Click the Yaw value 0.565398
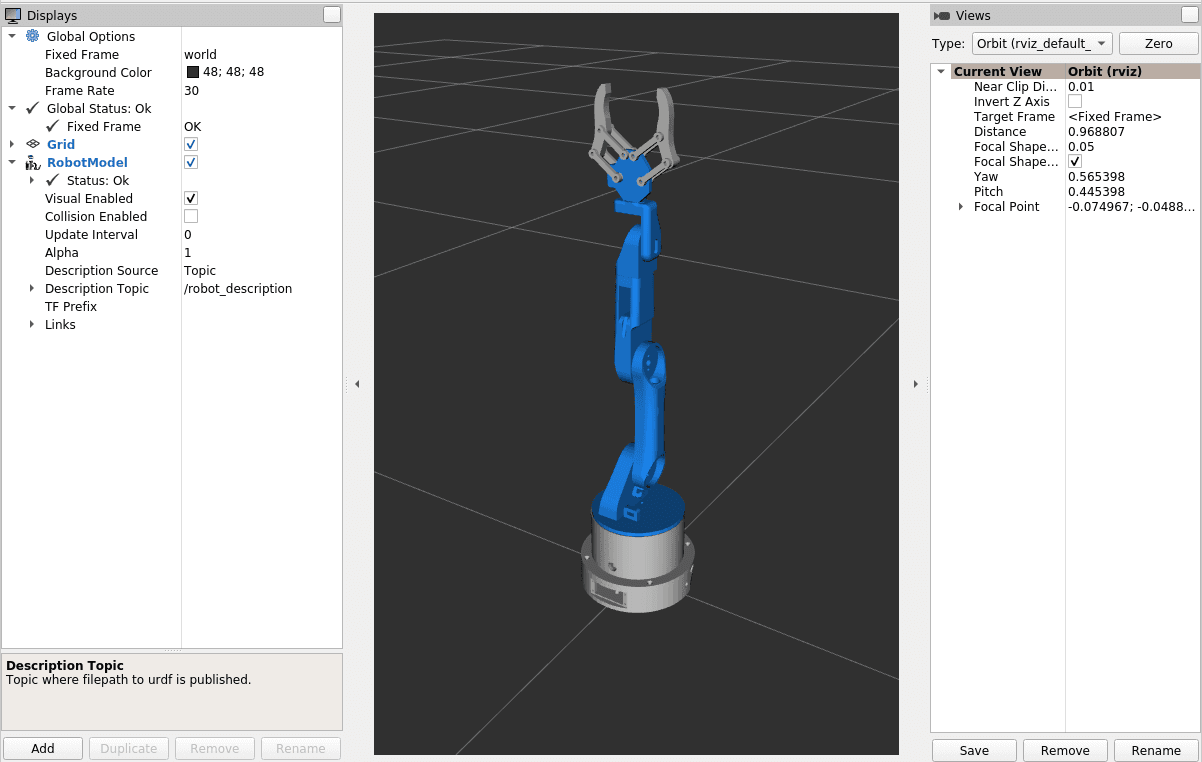Screen dimensions: 1202x762 1096,177
